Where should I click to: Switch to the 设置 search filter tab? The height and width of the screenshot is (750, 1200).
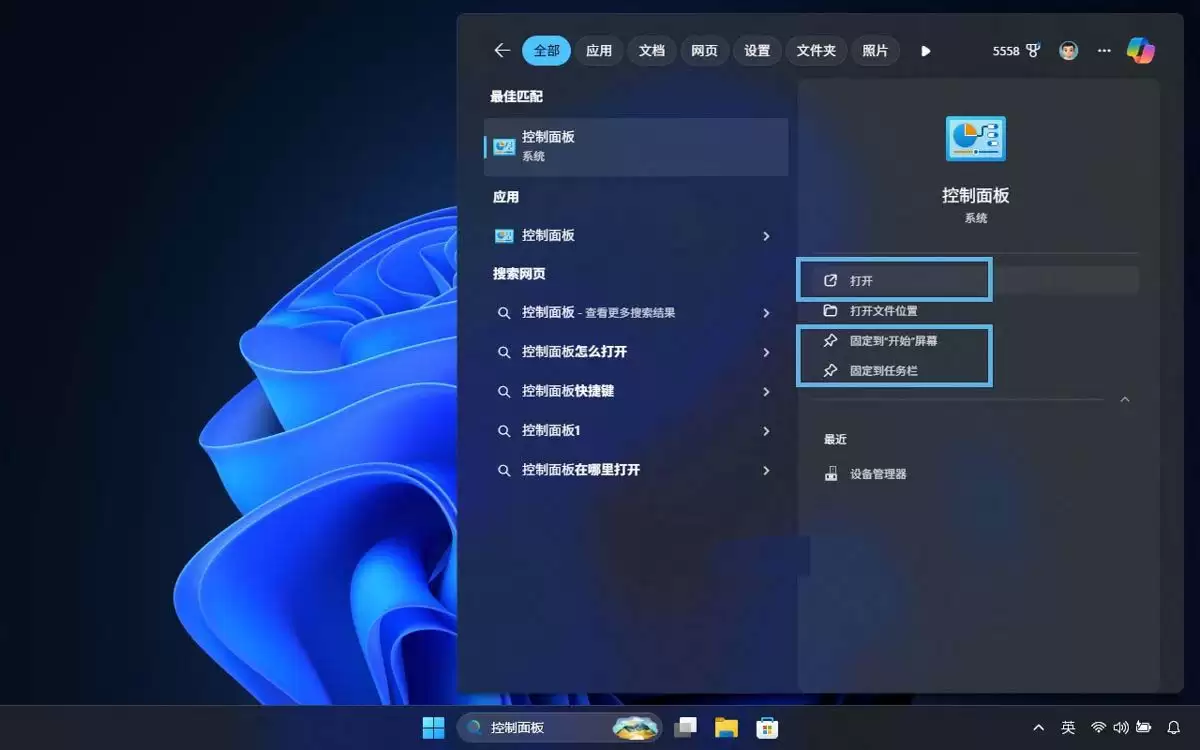click(757, 50)
